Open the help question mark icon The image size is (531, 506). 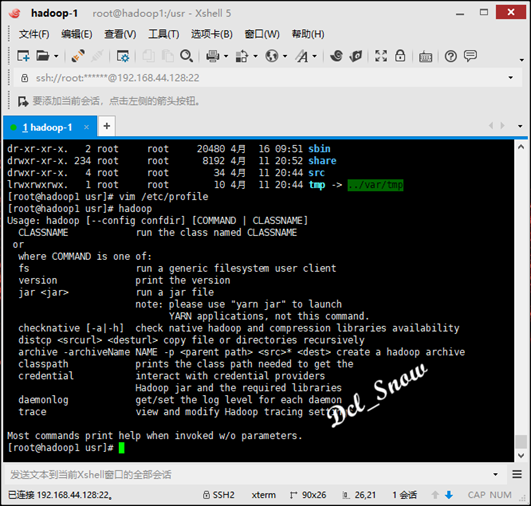click(450, 56)
